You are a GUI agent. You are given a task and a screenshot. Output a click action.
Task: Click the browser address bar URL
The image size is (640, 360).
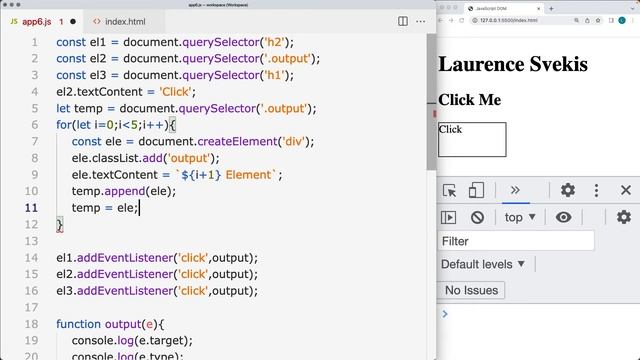click(x=509, y=20)
